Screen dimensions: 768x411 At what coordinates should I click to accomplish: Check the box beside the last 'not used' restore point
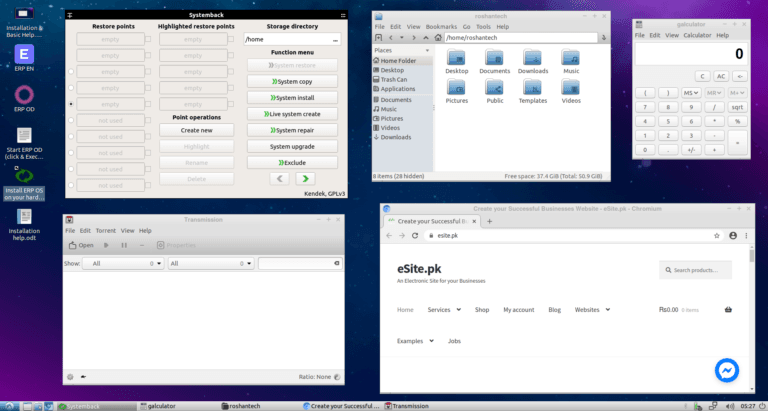148,185
